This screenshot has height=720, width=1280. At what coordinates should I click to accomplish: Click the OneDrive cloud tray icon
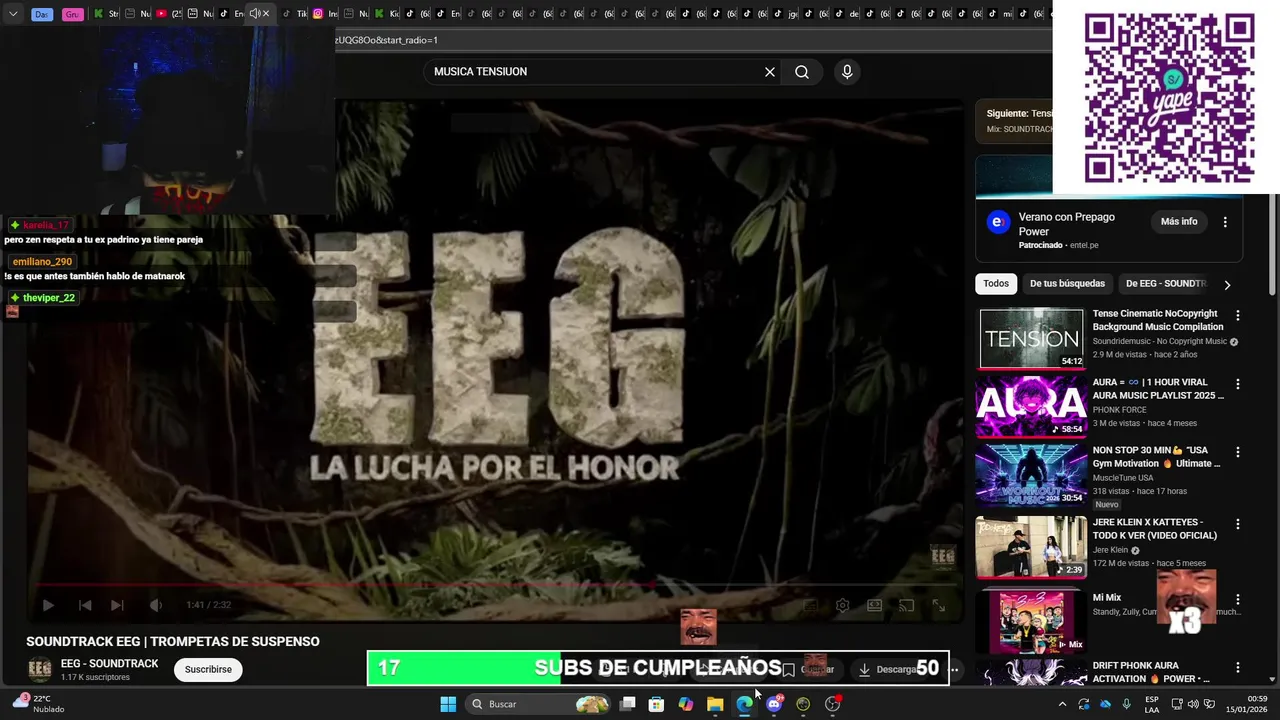click(1105, 704)
